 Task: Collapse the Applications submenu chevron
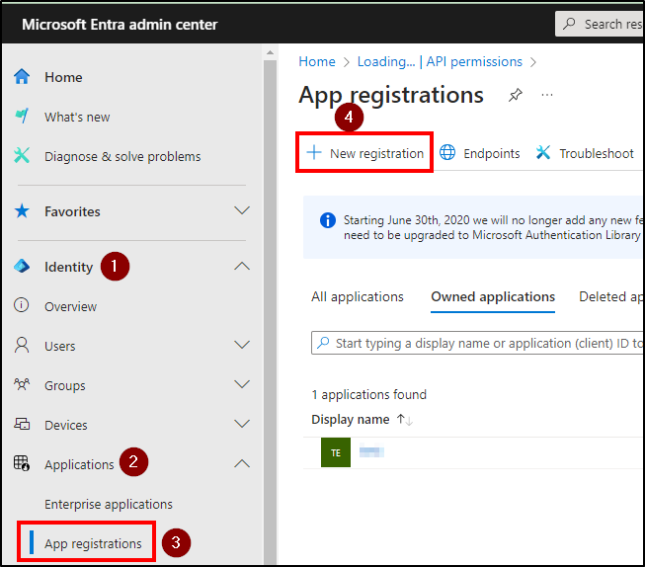[x=242, y=463]
